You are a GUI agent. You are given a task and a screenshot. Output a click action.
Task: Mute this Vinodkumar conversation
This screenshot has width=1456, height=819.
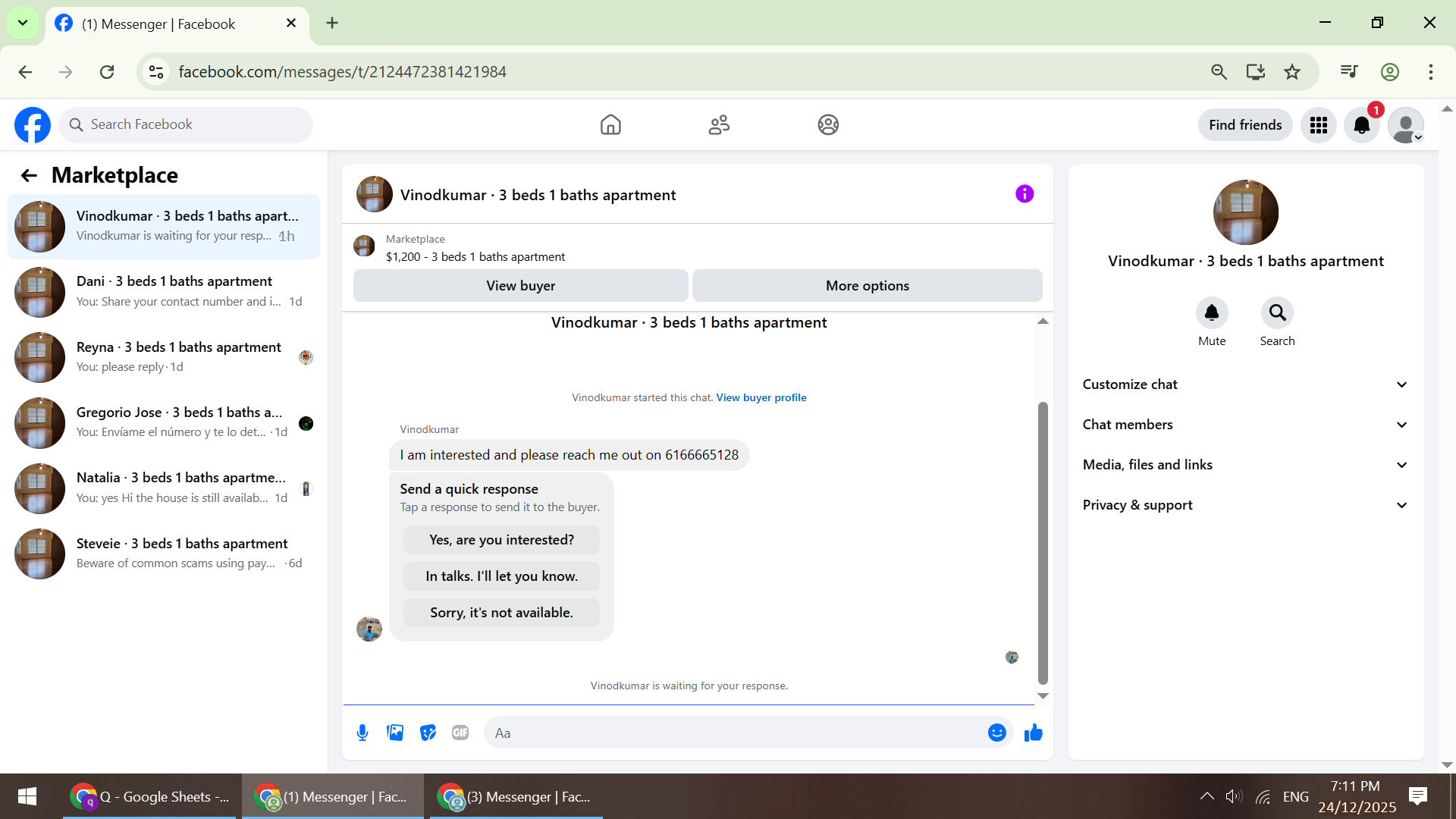point(1211,313)
